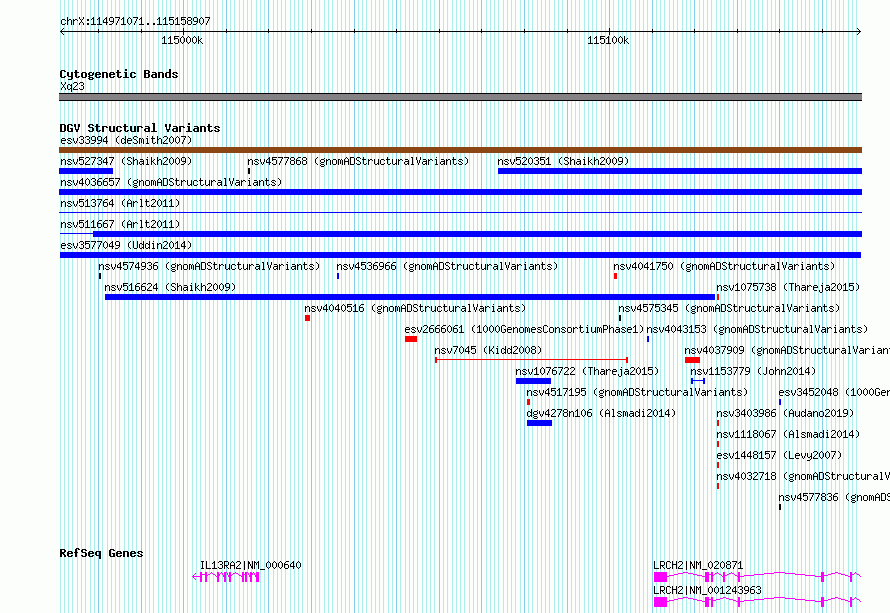Click nsv4037909 gnomAD variant label
The height and width of the screenshot is (613, 890).
click(787, 350)
